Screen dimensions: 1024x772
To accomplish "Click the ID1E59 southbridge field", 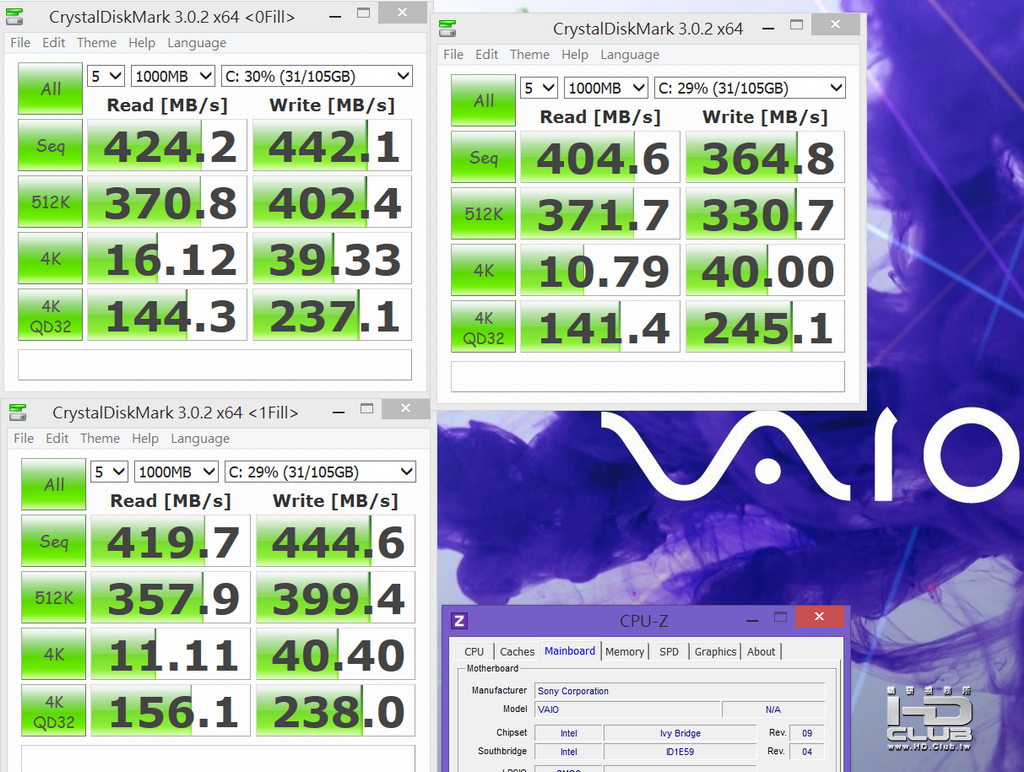I will [x=680, y=751].
